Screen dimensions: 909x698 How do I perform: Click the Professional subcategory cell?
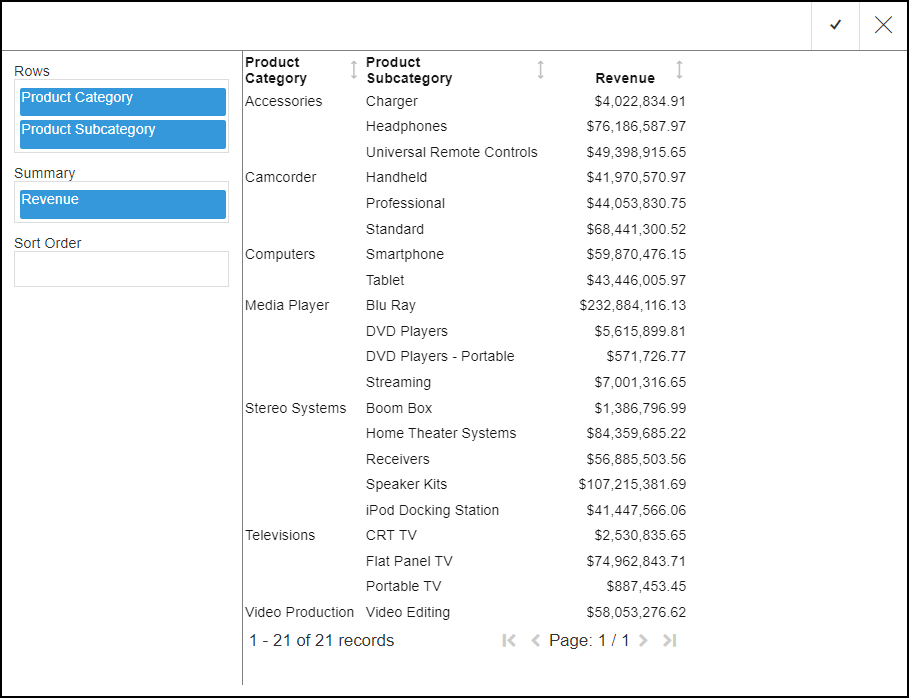click(x=405, y=203)
